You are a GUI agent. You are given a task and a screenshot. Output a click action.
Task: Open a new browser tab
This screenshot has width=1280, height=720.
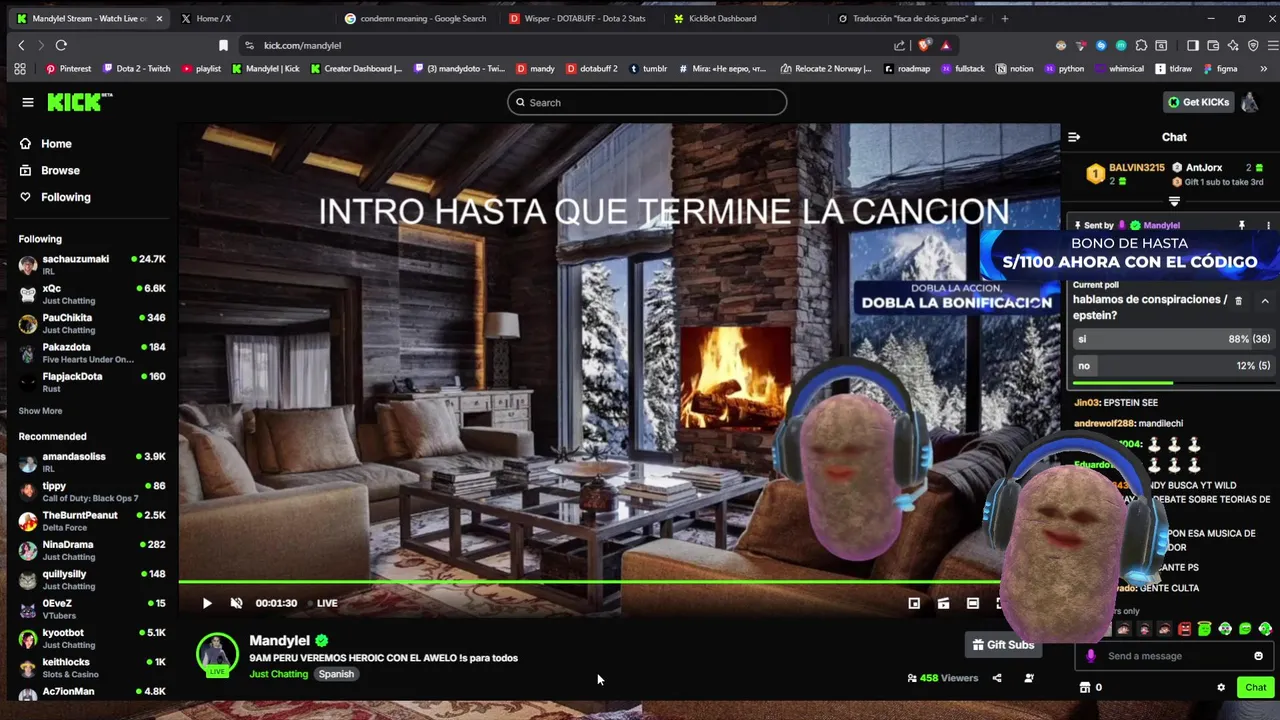(x=1005, y=18)
